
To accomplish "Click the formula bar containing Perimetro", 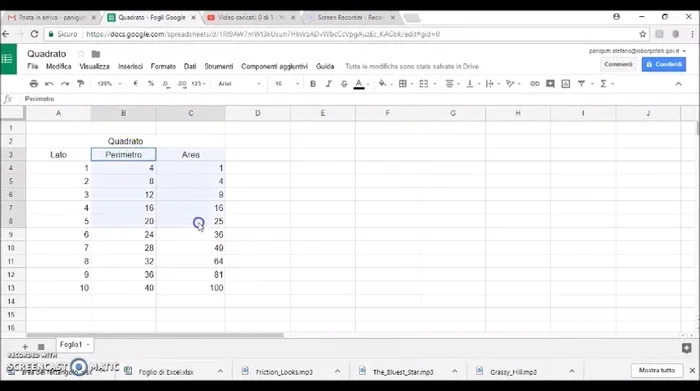I will 357,99.
